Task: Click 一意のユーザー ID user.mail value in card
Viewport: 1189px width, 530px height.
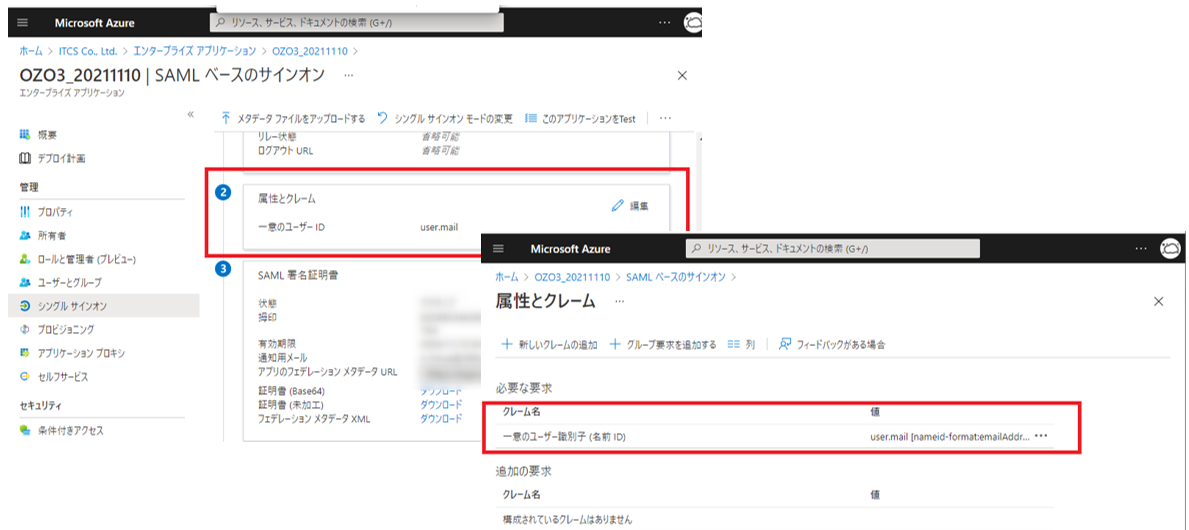Action: 438,227
